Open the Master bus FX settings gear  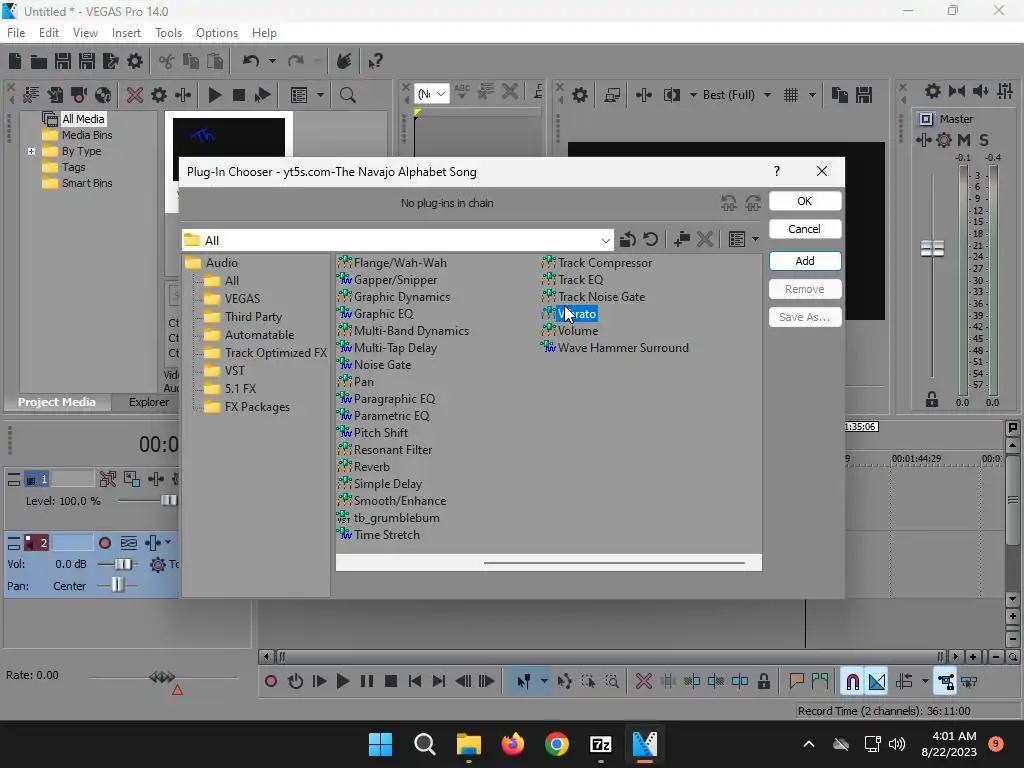click(944, 140)
